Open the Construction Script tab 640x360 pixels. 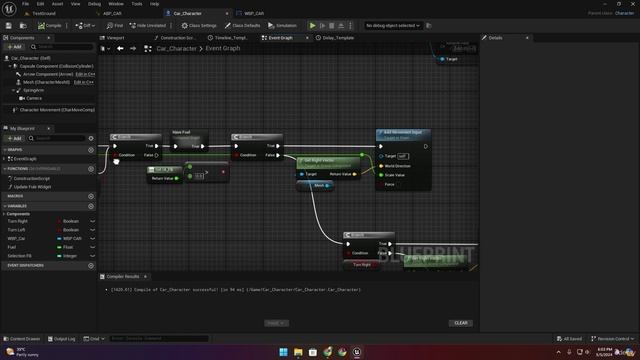click(177, 38)
